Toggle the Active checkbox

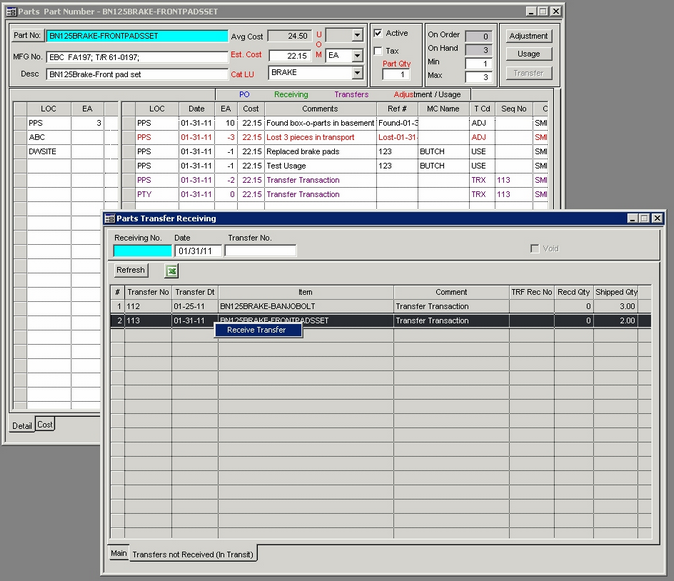tap(378, 33)
